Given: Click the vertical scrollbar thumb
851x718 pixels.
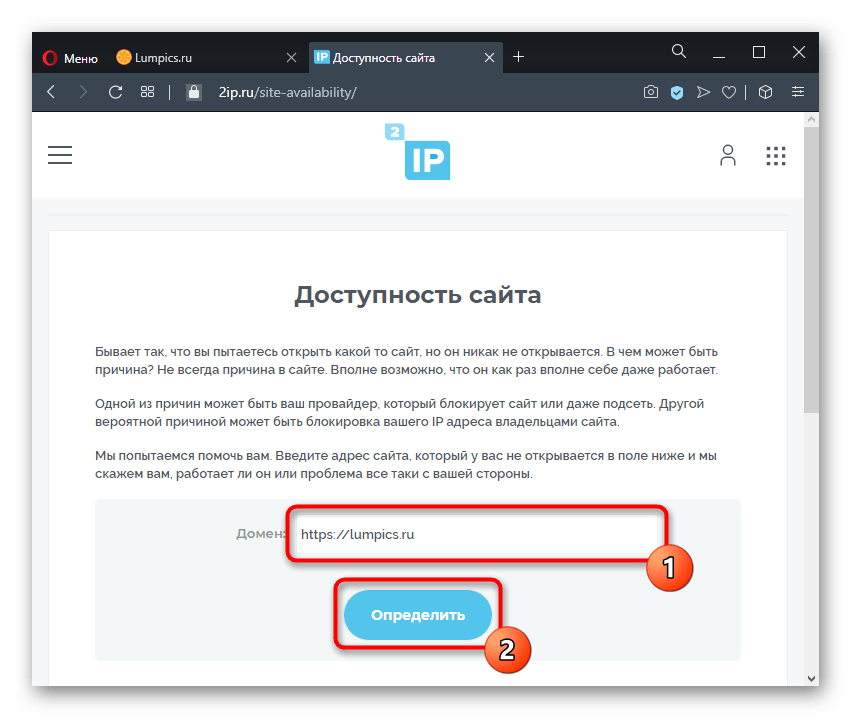Looking at the screenshot, I should pyautogui.click(x=811, y=270).
